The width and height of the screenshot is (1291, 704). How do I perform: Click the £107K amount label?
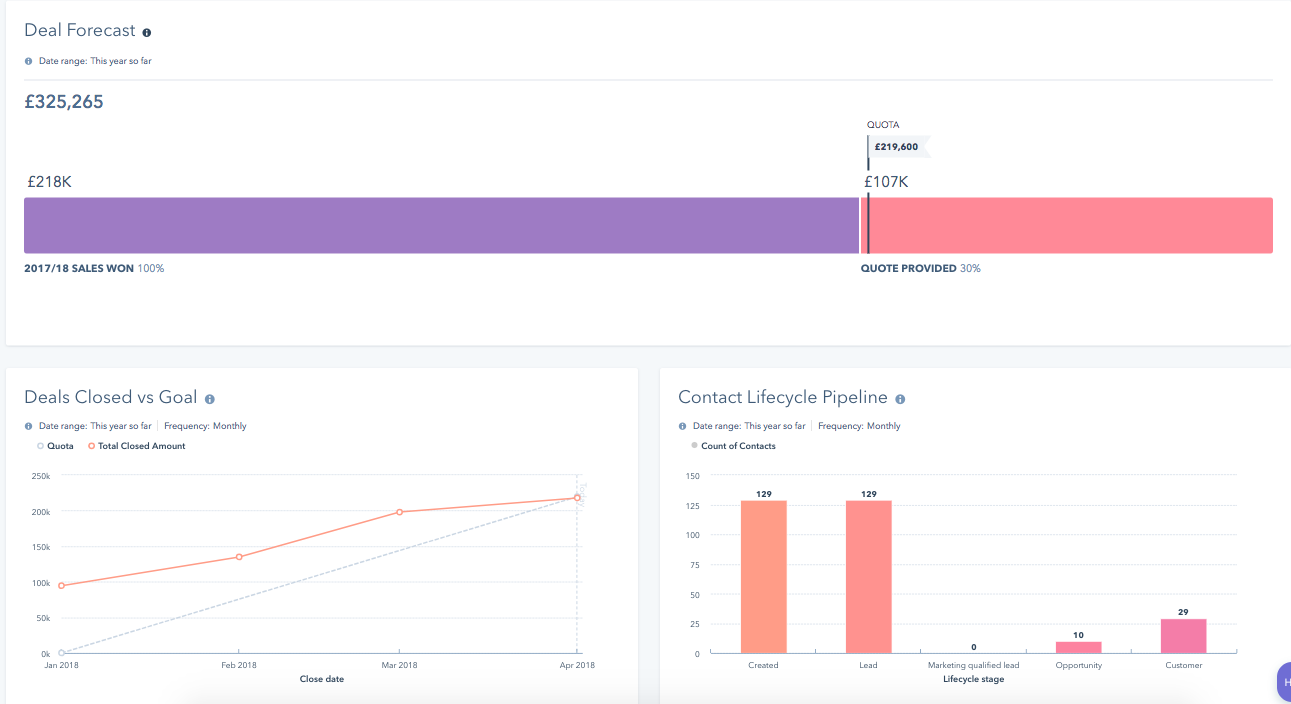click(886, 182)
